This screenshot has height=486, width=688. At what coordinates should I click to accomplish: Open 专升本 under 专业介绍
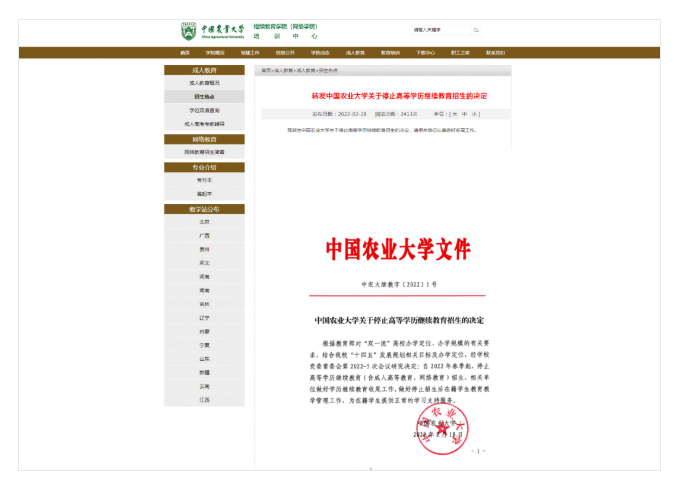204,180
